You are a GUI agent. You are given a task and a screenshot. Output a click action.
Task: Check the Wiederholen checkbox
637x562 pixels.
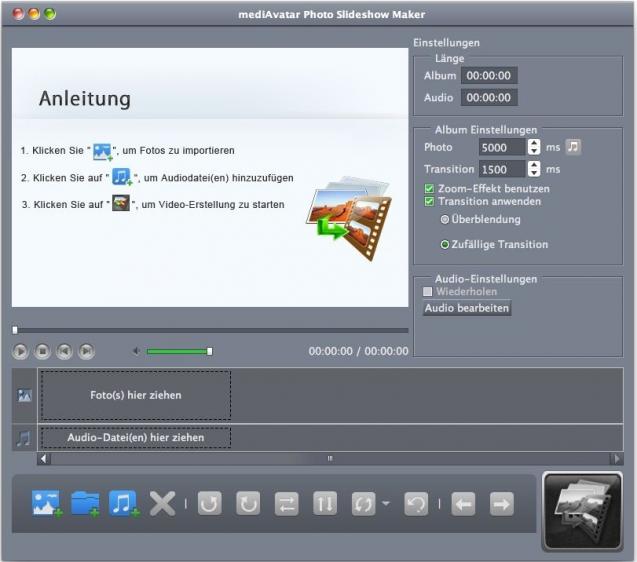[427, 291]
